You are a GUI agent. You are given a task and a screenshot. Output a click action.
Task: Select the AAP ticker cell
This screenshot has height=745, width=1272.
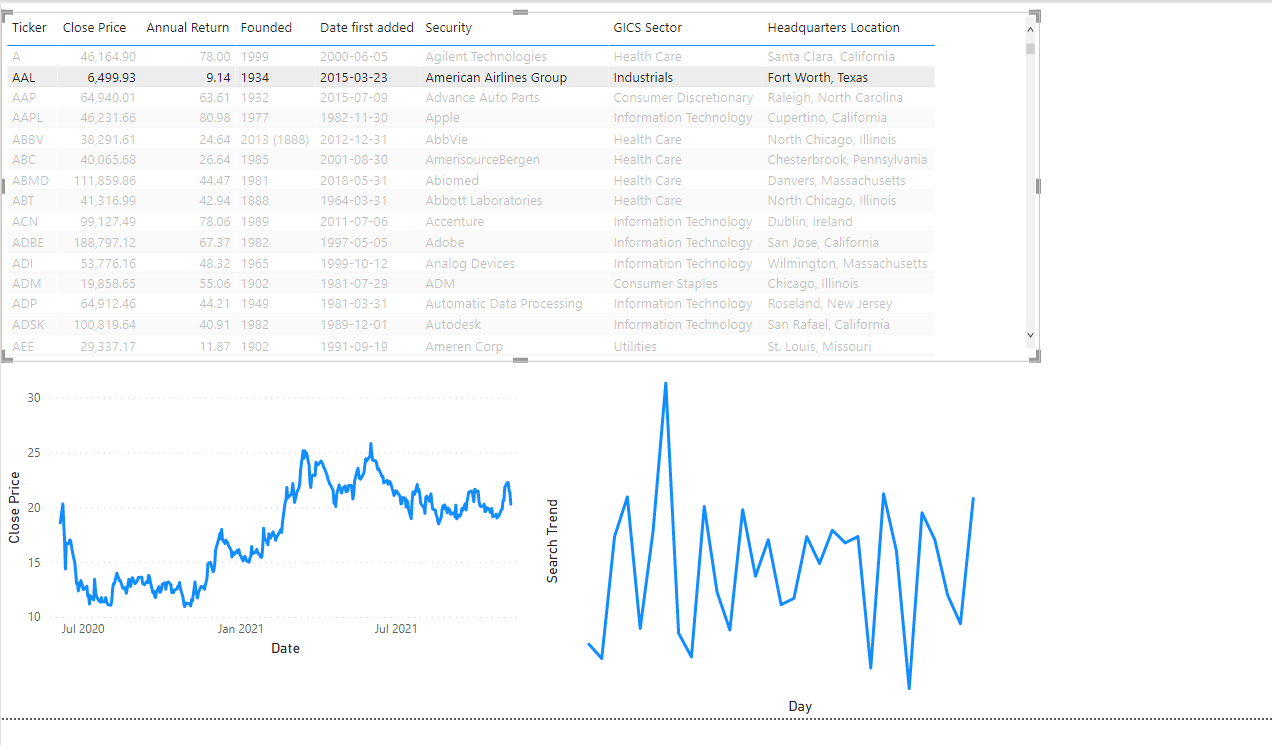23,98
